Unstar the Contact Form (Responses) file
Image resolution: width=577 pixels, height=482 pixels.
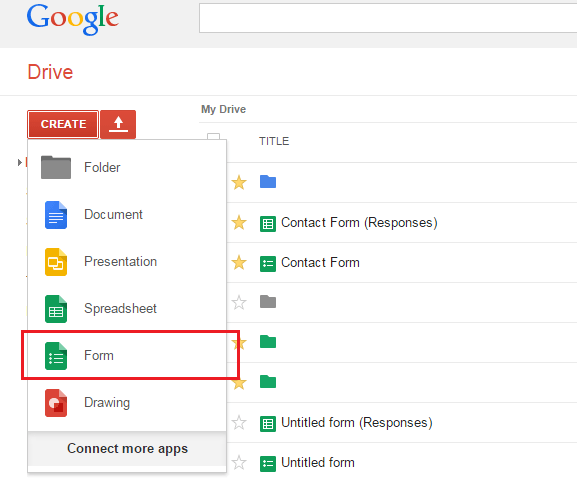point(239,223)
